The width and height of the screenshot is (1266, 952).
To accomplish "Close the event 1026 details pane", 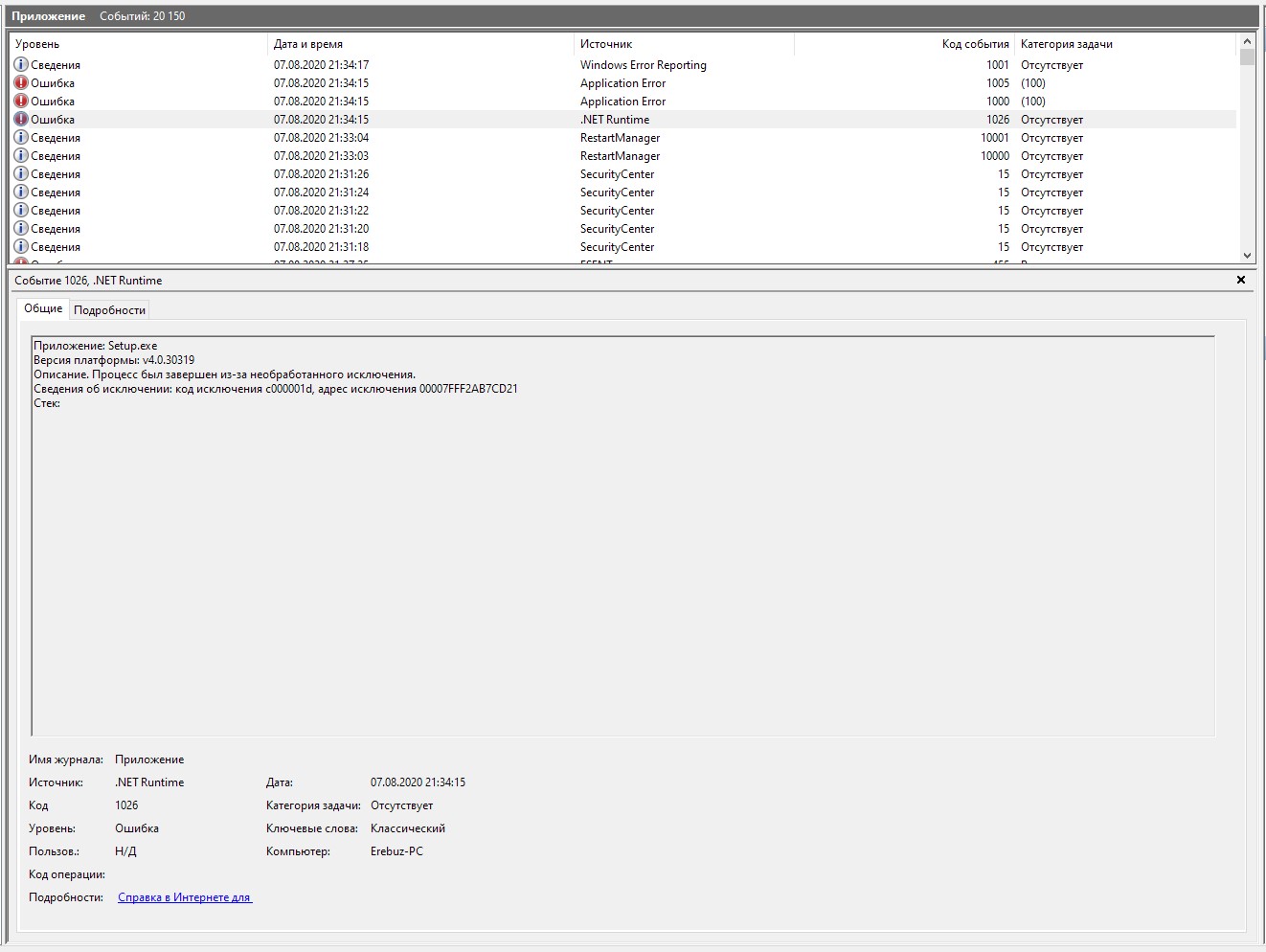I will pyautogui.click(x=1241, y=280).
